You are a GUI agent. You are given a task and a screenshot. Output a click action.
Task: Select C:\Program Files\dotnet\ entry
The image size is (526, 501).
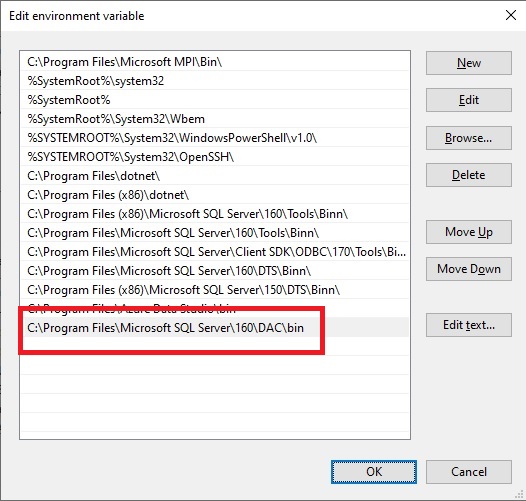pos(215,176)
